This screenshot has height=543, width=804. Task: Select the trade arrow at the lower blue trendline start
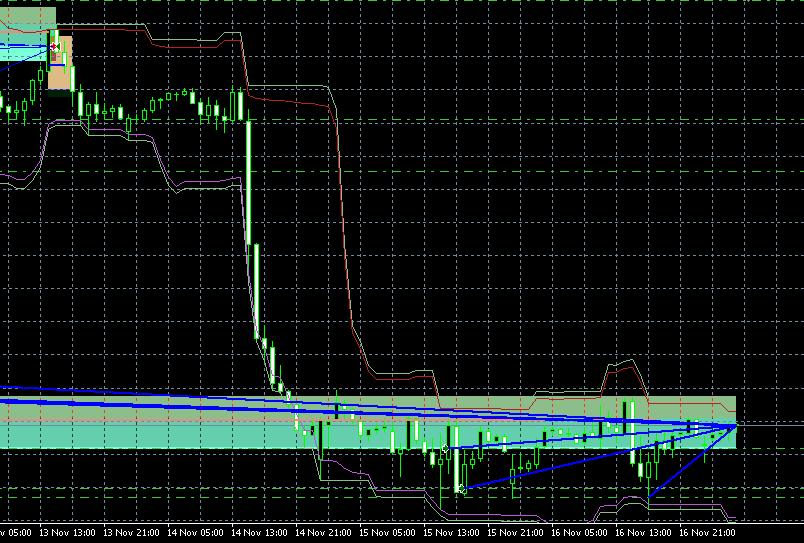pos(462,489)
